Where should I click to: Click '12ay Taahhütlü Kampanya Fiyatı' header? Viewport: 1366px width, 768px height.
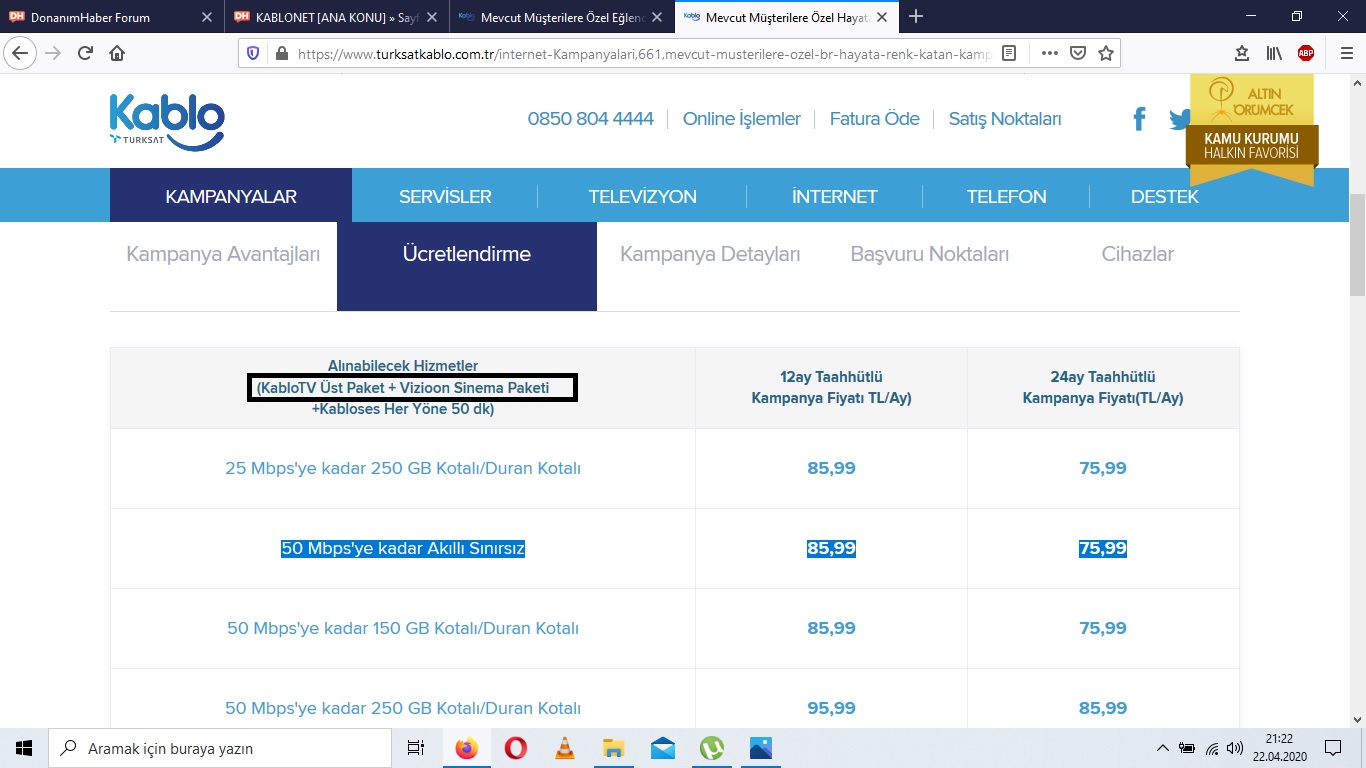click(x=831, y=388)
